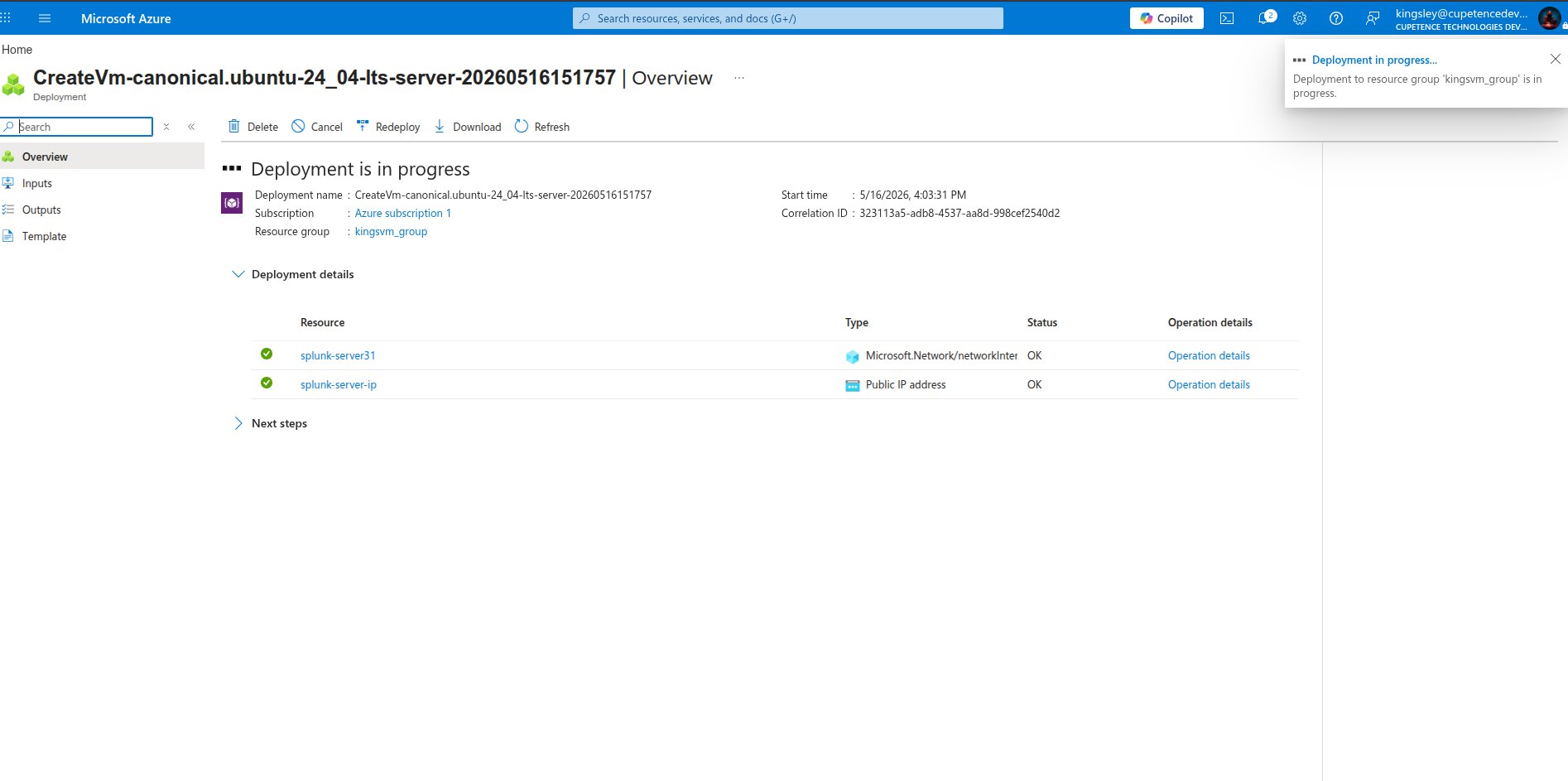Image resolution: width=1568 pixels, height=781 pixels.
Task: Open the apps grid icon at top-left
Action: coord(6,18)
